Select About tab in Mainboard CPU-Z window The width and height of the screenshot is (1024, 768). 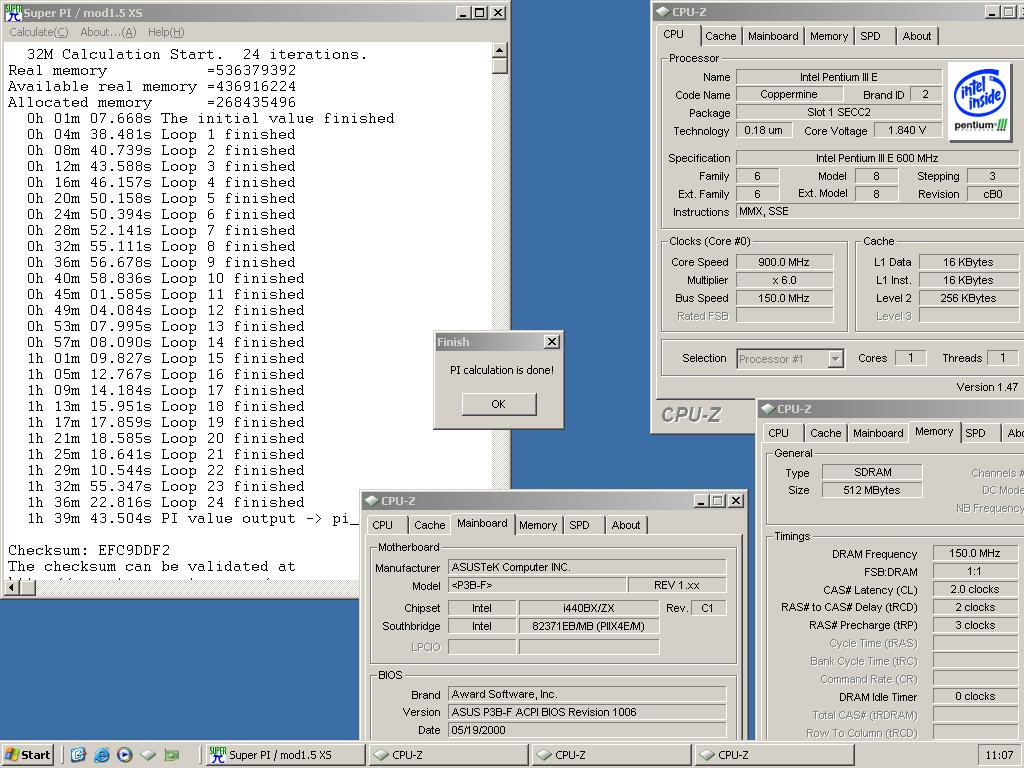[626, 525]
